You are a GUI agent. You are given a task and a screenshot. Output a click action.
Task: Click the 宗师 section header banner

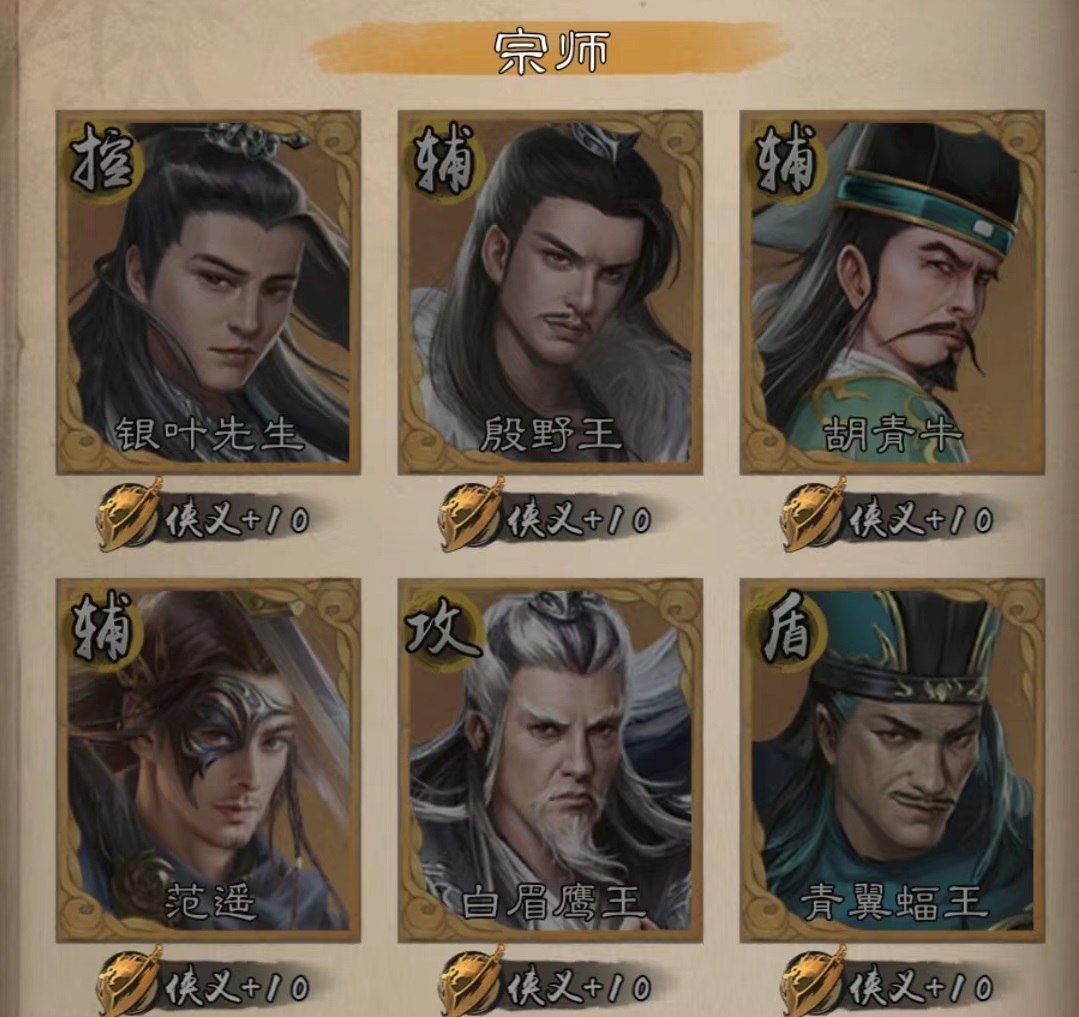point(551,50)
